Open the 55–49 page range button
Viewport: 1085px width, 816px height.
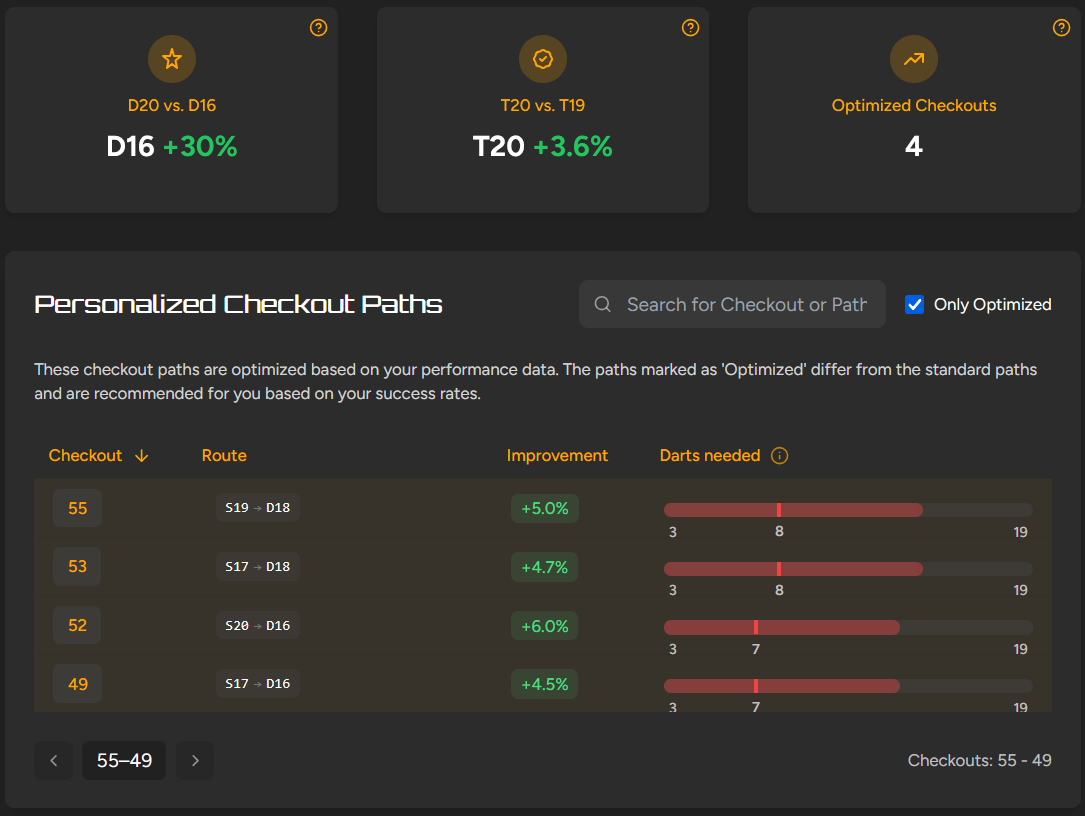click(x=124, y=761)
